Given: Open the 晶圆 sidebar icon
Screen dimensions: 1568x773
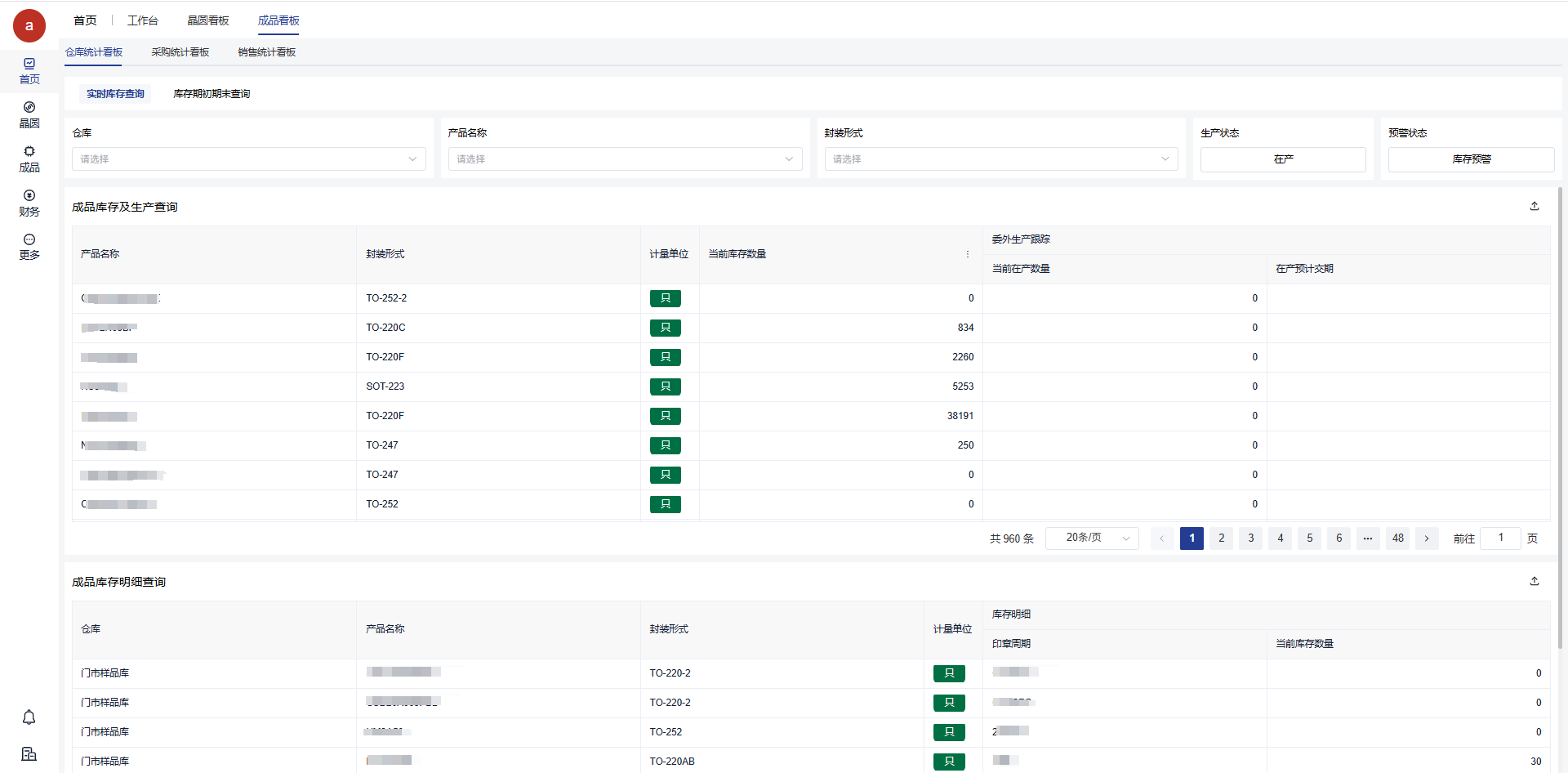Looking at the screenshot, I should [29, 115].
